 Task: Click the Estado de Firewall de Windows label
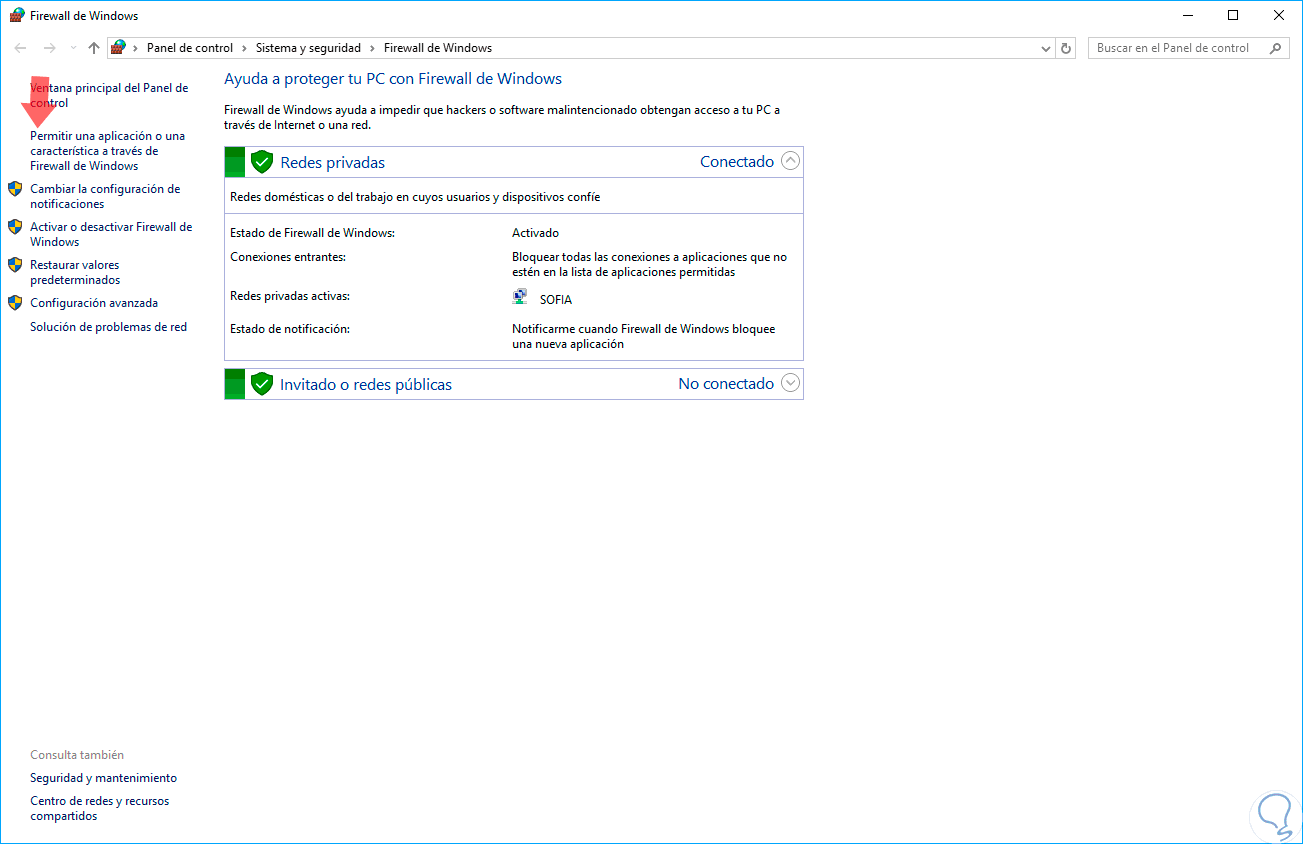[312, 233]
